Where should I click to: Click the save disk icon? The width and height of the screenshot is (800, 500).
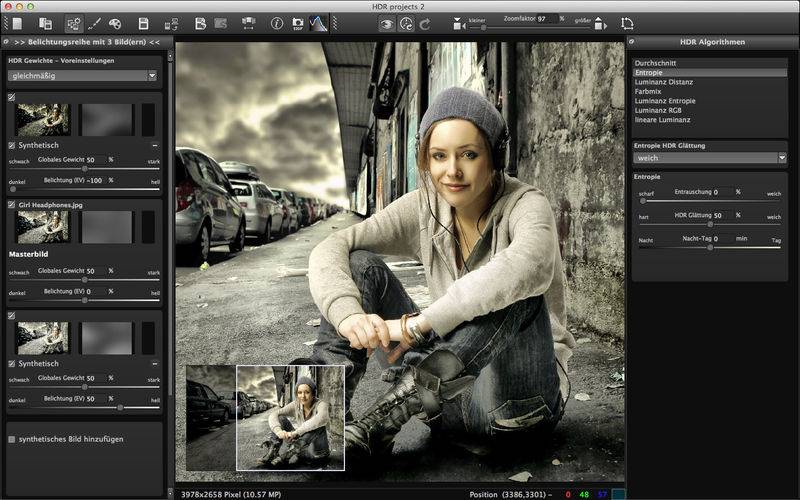(x=144, y=22)
